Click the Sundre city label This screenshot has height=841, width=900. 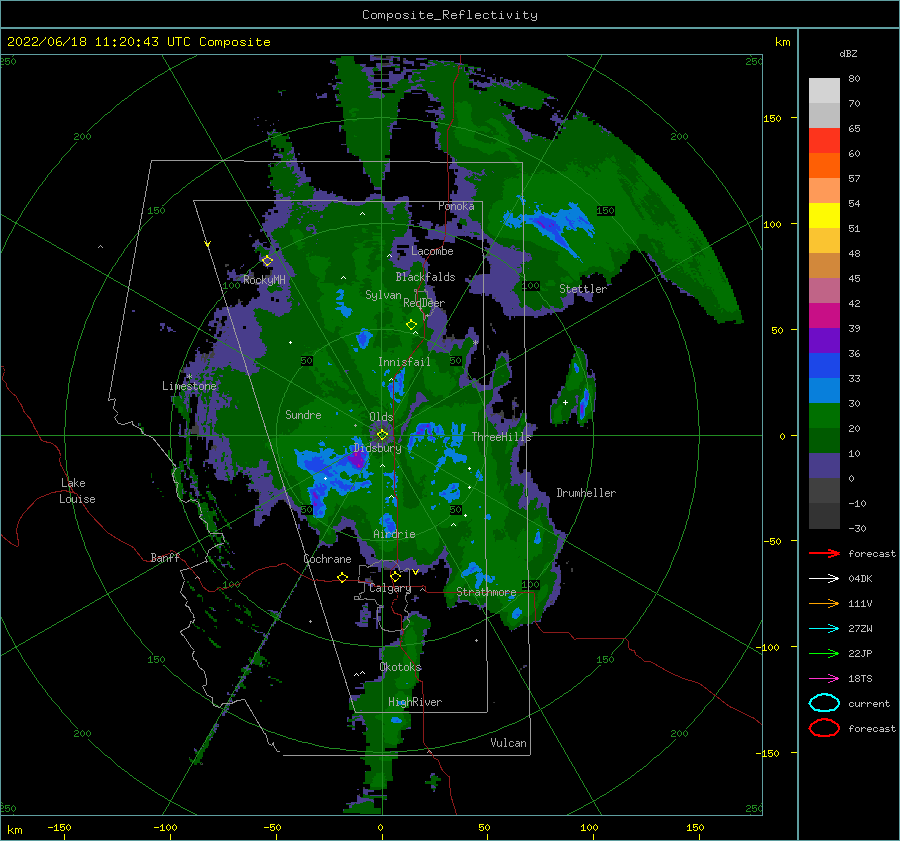tap(303, 415)
